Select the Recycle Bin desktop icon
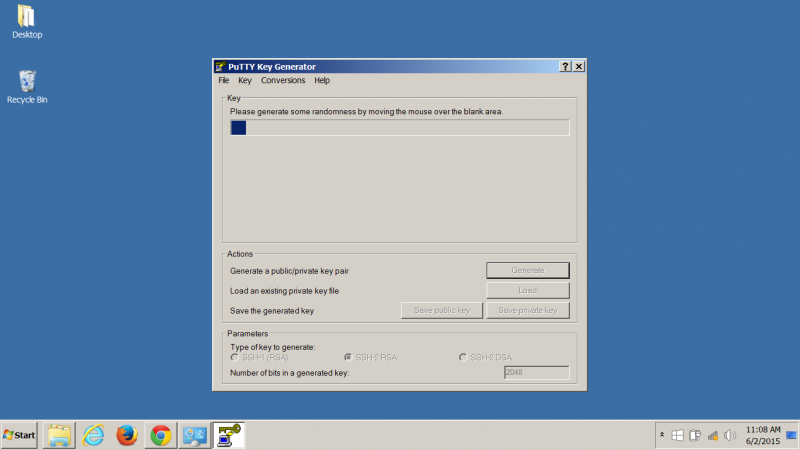 (27, 87)
